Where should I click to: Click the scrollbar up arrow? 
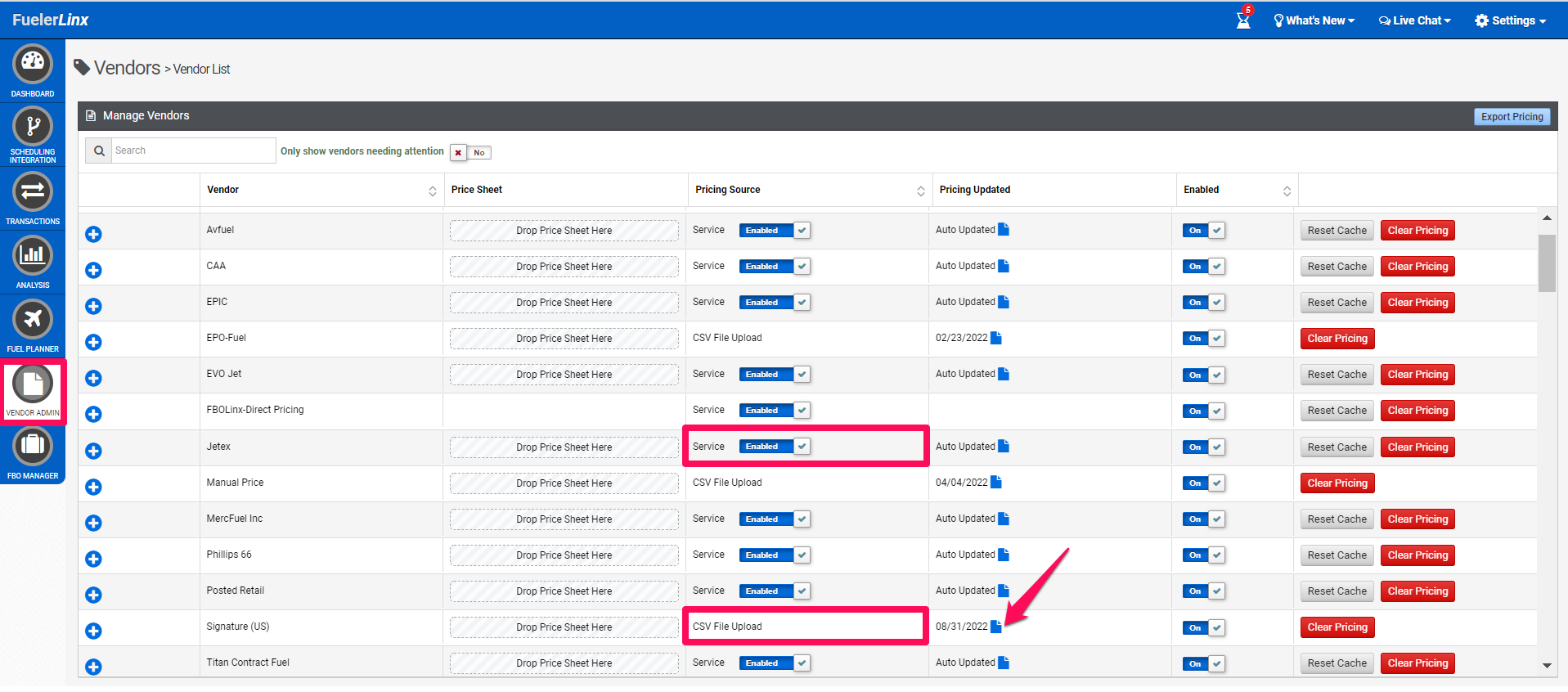pyautogui.click(x=1547, y=218)
